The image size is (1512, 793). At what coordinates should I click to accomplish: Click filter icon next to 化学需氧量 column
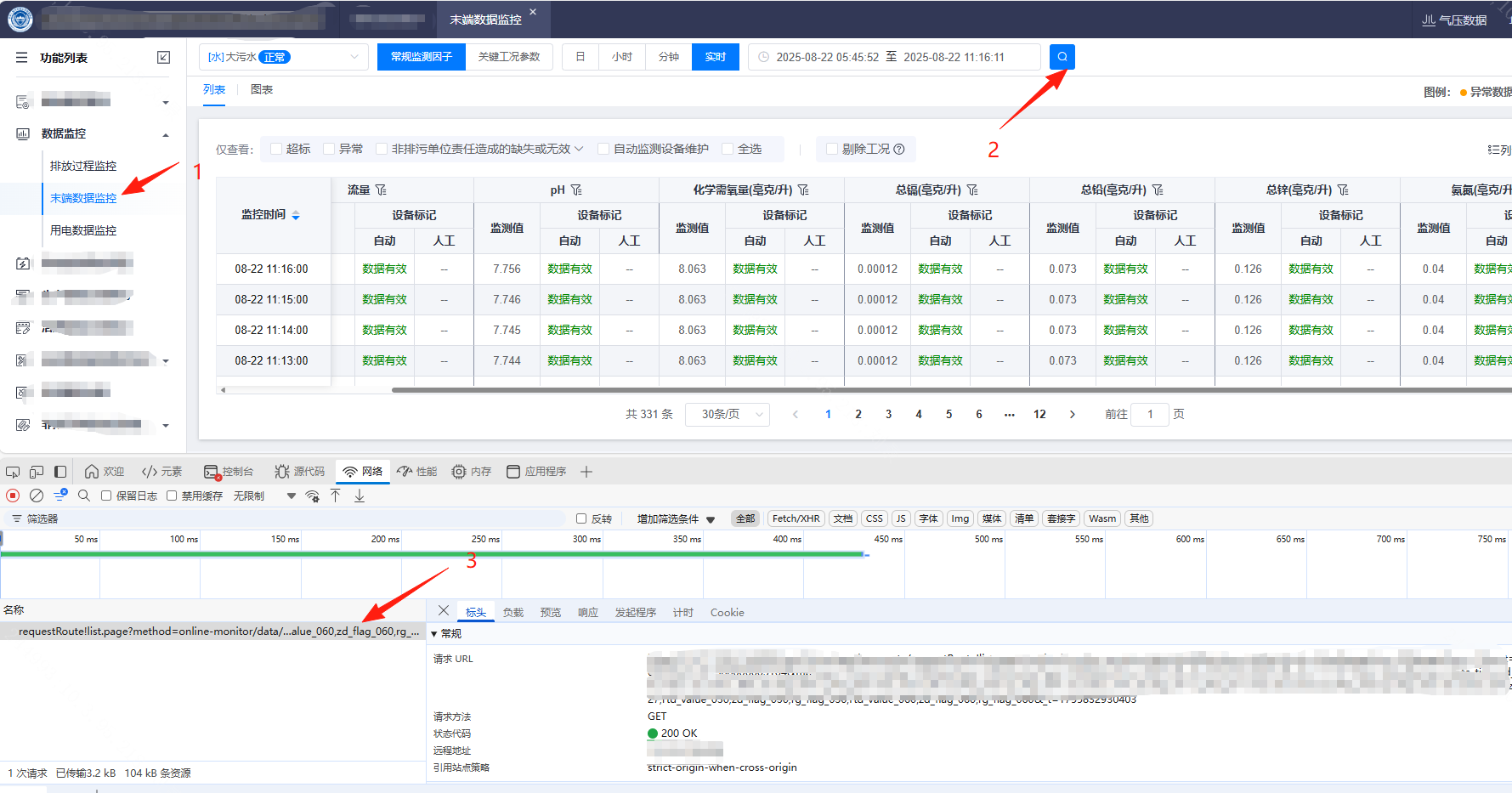803,190
